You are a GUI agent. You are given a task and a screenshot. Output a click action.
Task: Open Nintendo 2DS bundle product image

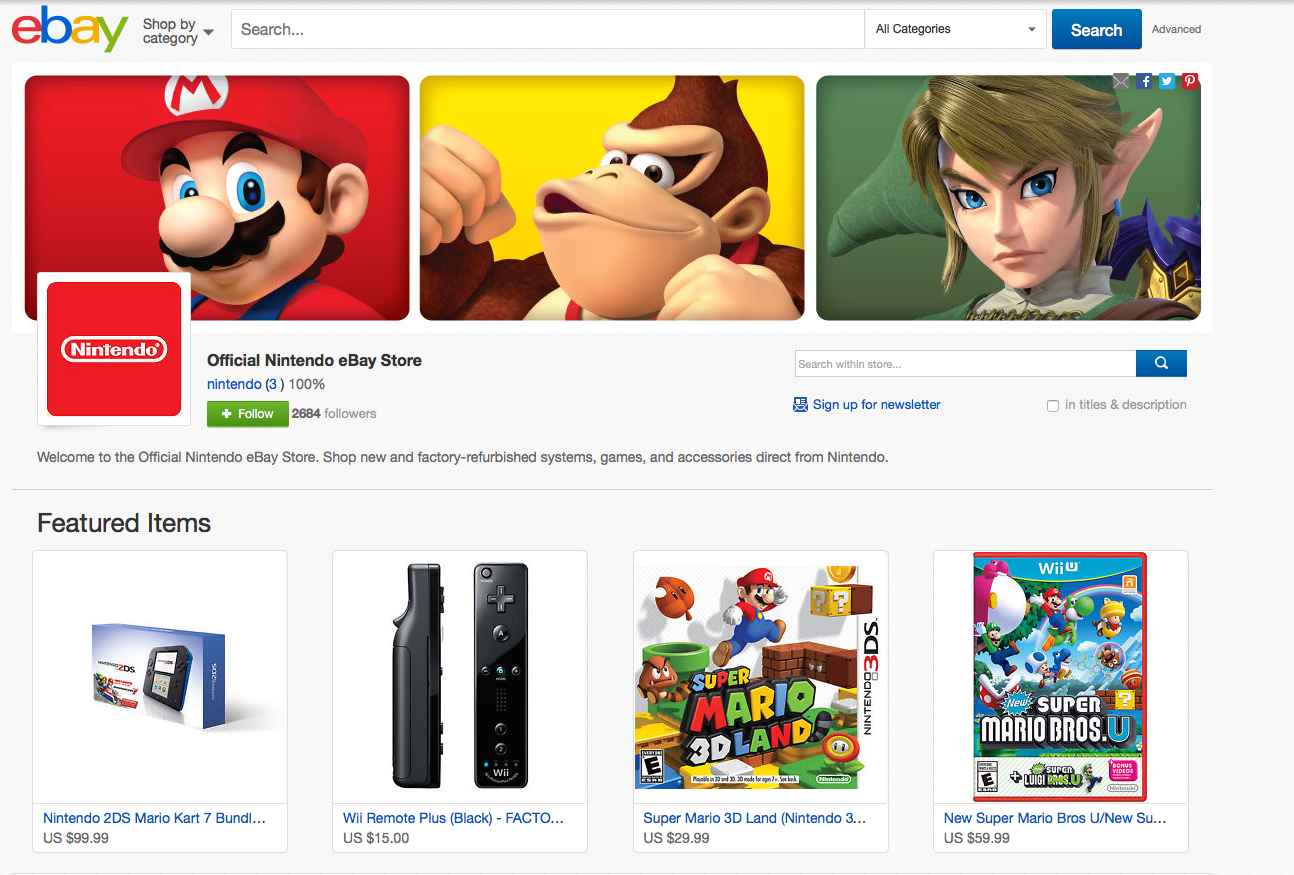pyautogui.click(x=160, y=677)
